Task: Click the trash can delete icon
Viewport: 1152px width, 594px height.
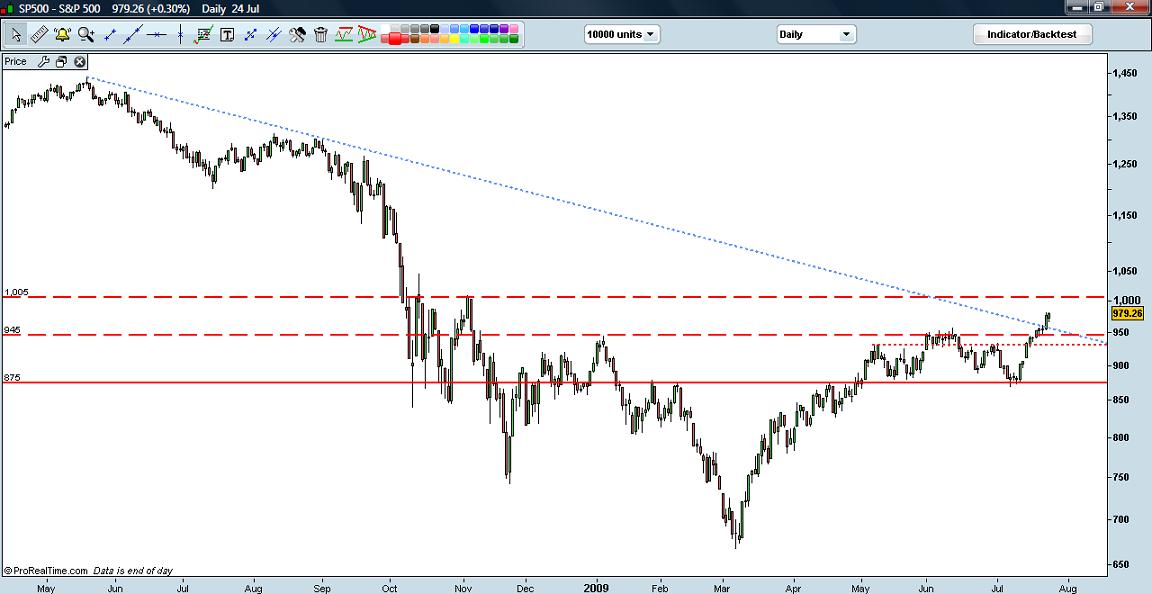Action: click(320, 34)
